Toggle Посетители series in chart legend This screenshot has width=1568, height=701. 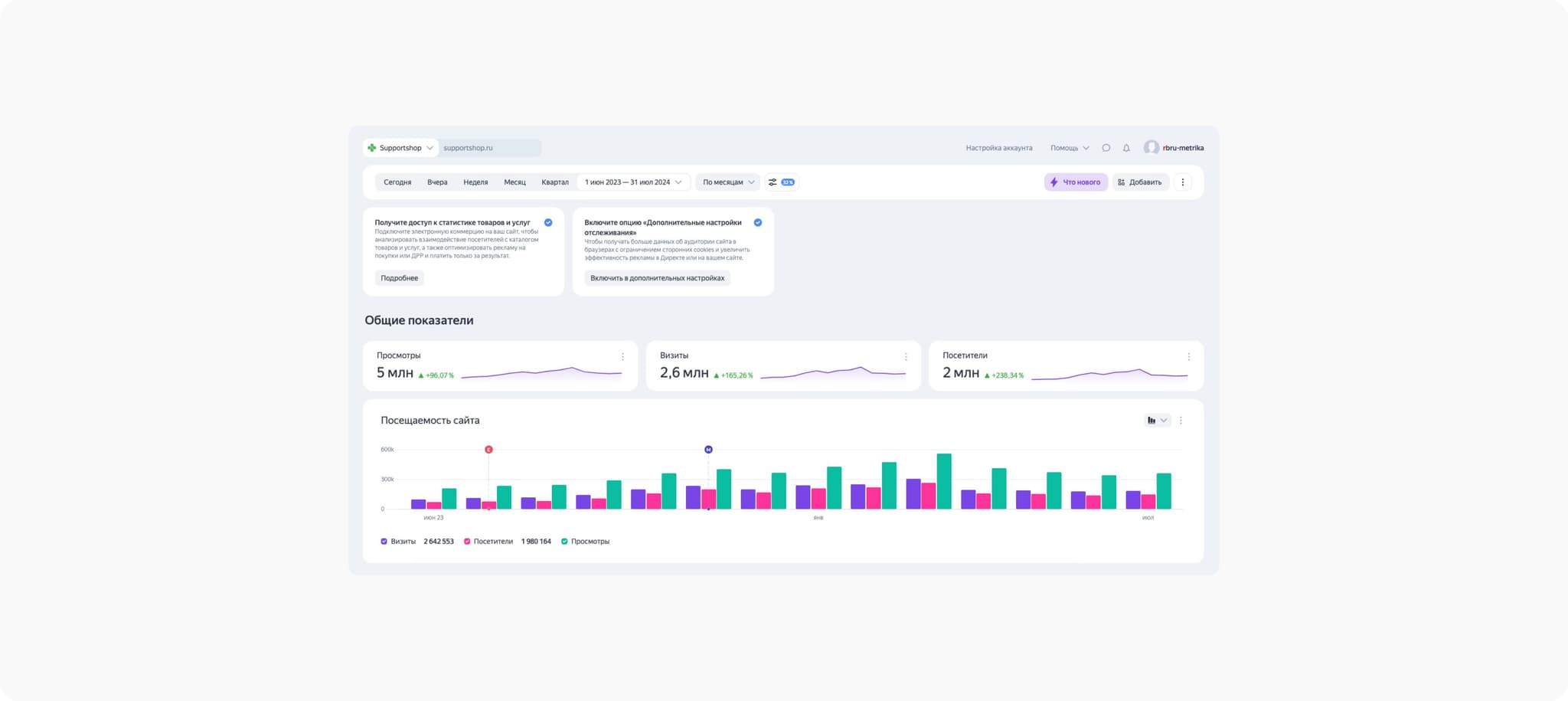[x=467, y=542]
